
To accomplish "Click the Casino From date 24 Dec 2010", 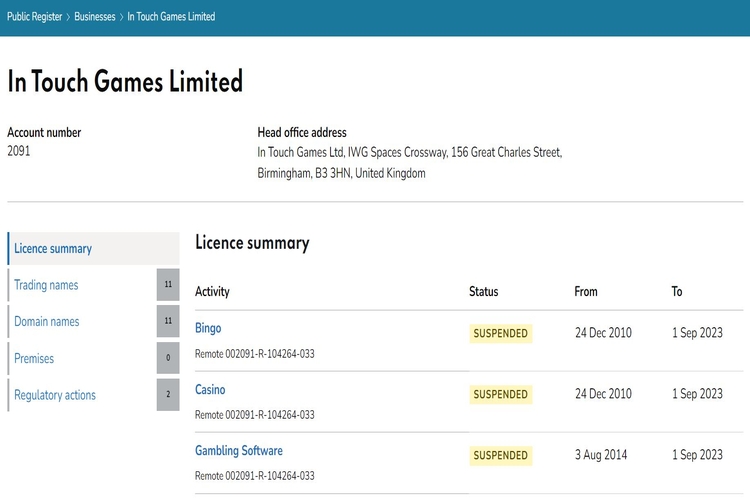I will click(603, 394).
